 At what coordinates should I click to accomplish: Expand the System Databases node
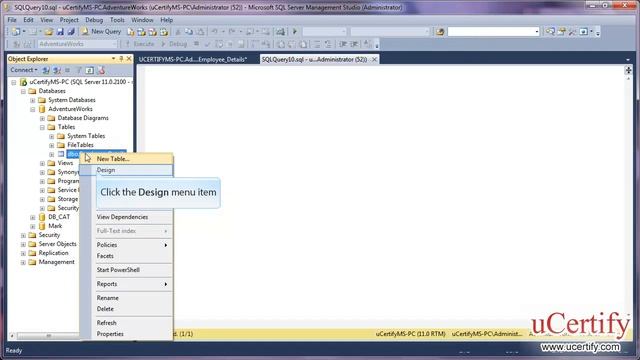[33, 100]
